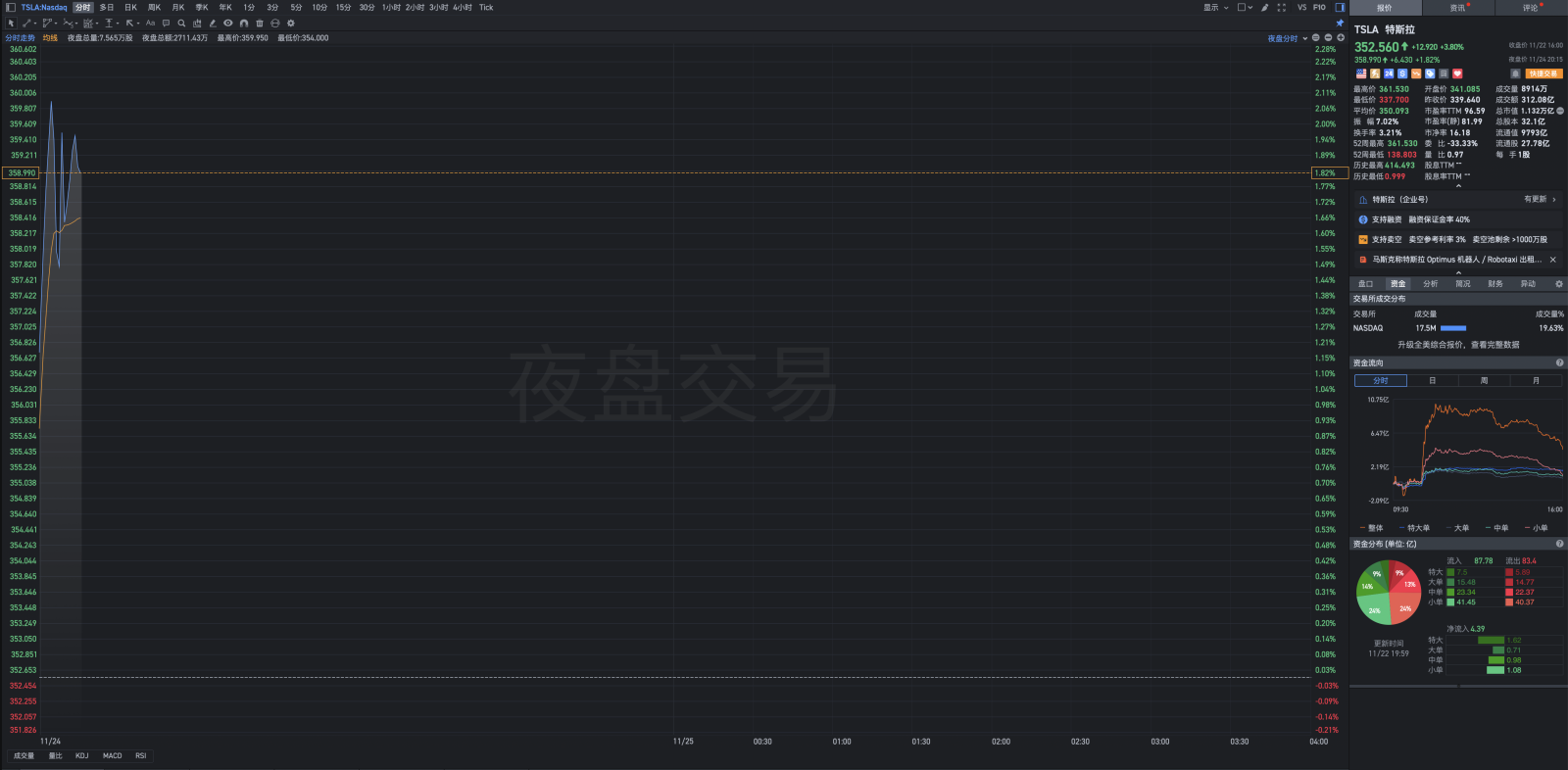Open the 评论 comments tab
The width and height of the screenshot is (1568, 770).
(x=1531, y=8)
